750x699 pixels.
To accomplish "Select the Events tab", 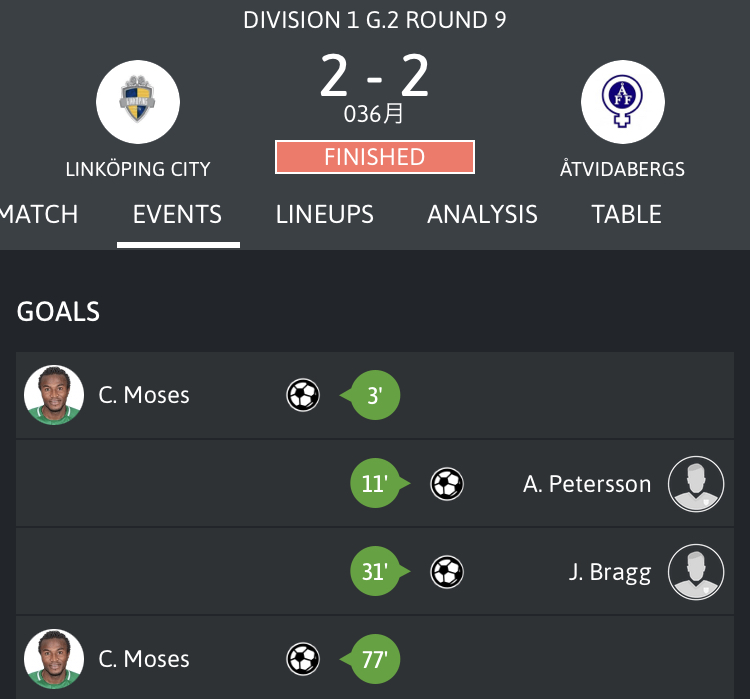I will [x=178, y=214].
